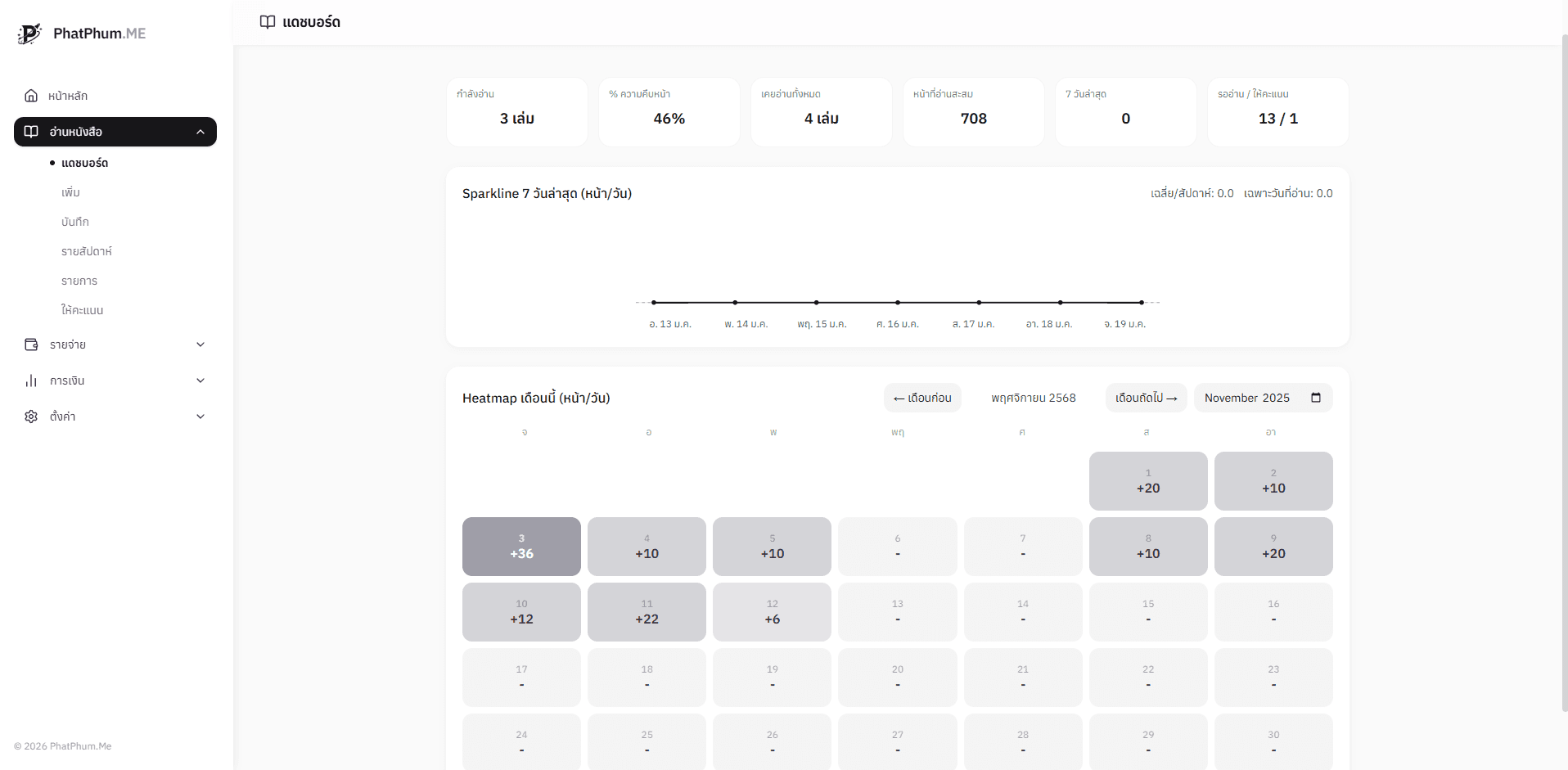Viewport: 1568px width, 770px height.
Task: Go to next month with เดือนถัดไป
Action: [x=1146, y=398]
